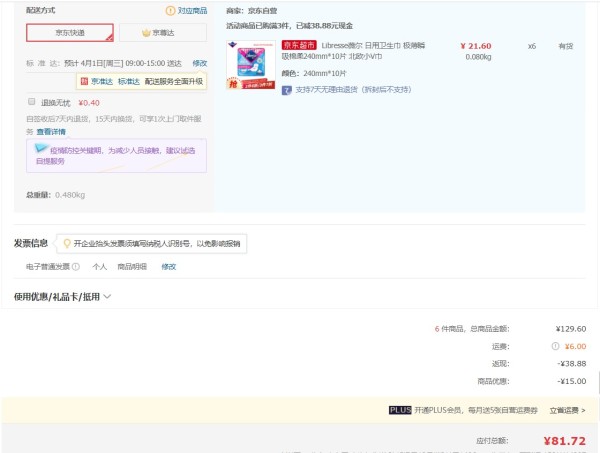This screenshot has width=600, height=453.
Task: Click the 颜色: 240mm*10片 spec text
Action: (x=314, y=73)
